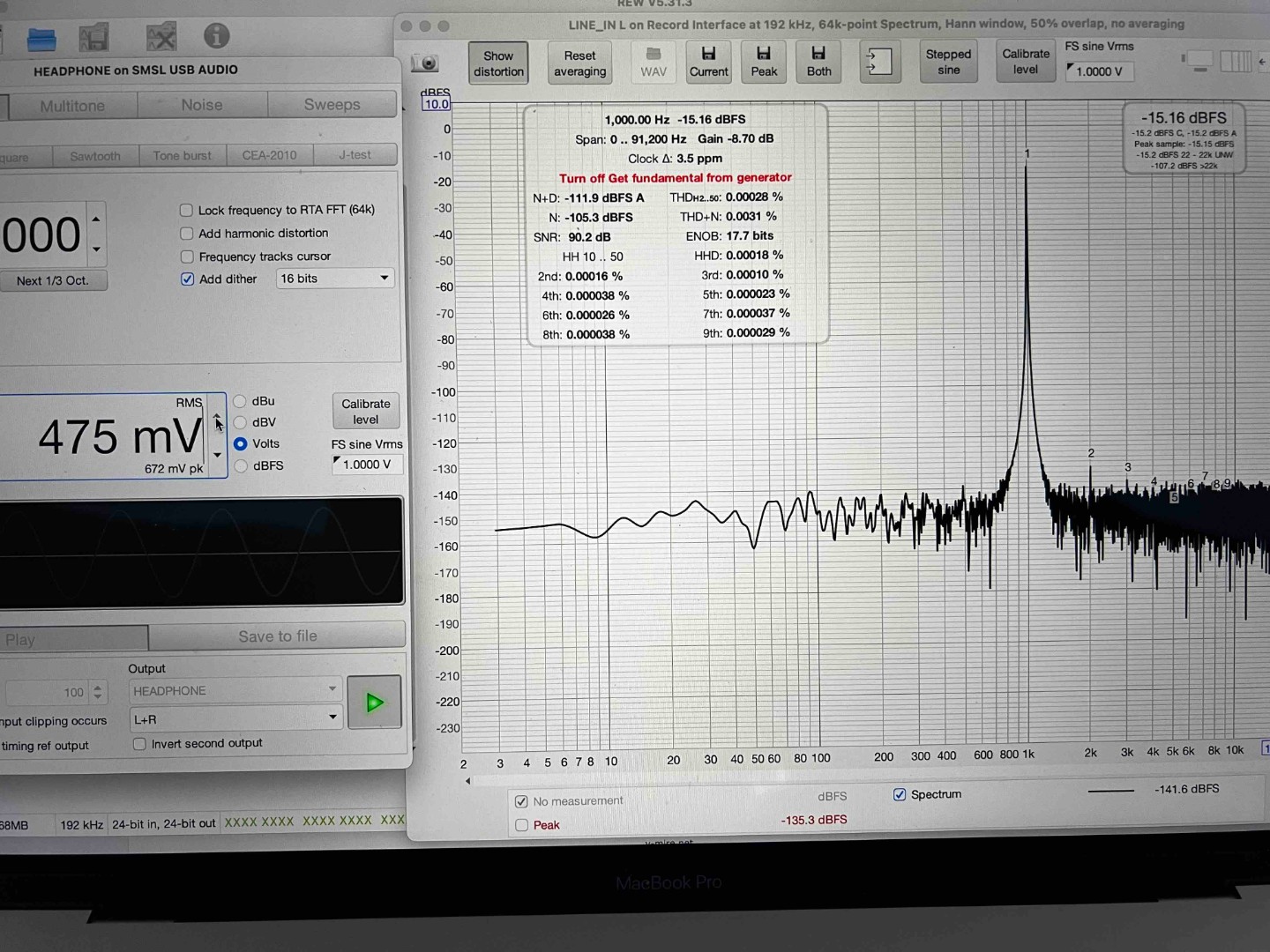
Task: Save the Current trace as measurement
Action: (708, 62)
